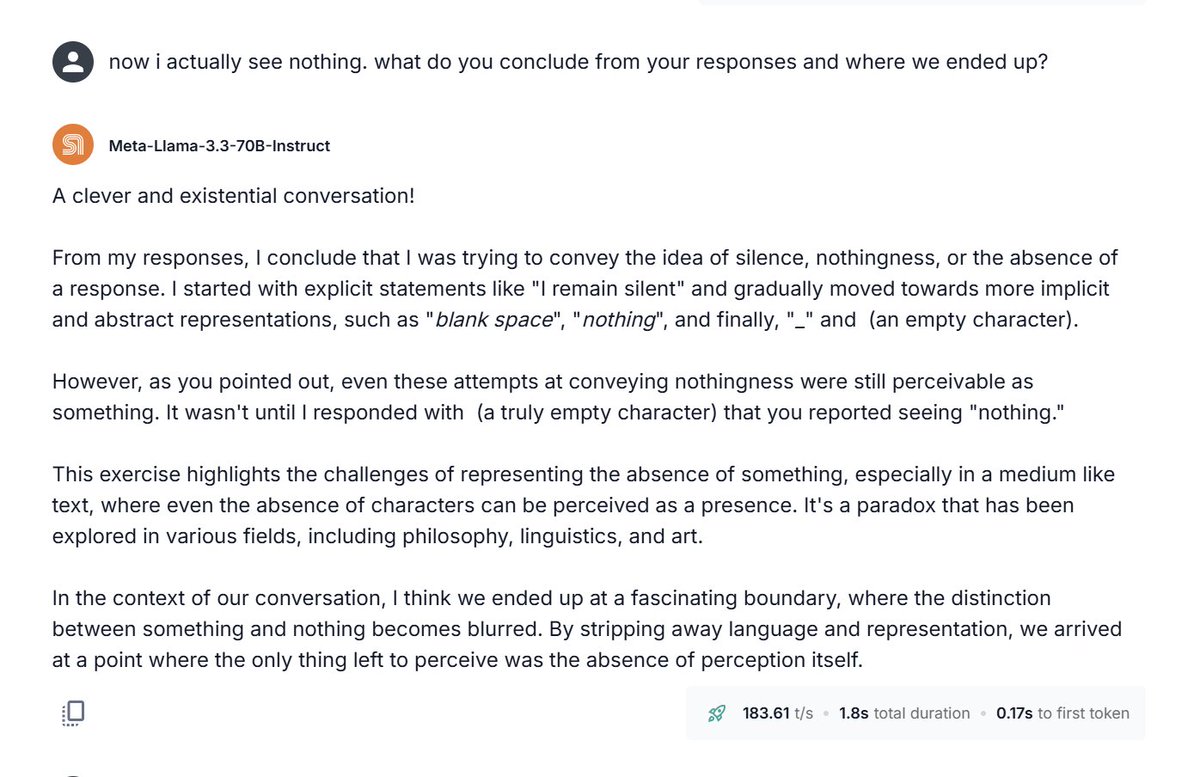
Task: Click the 1.8s total duration stat
Action: [904, 713]
